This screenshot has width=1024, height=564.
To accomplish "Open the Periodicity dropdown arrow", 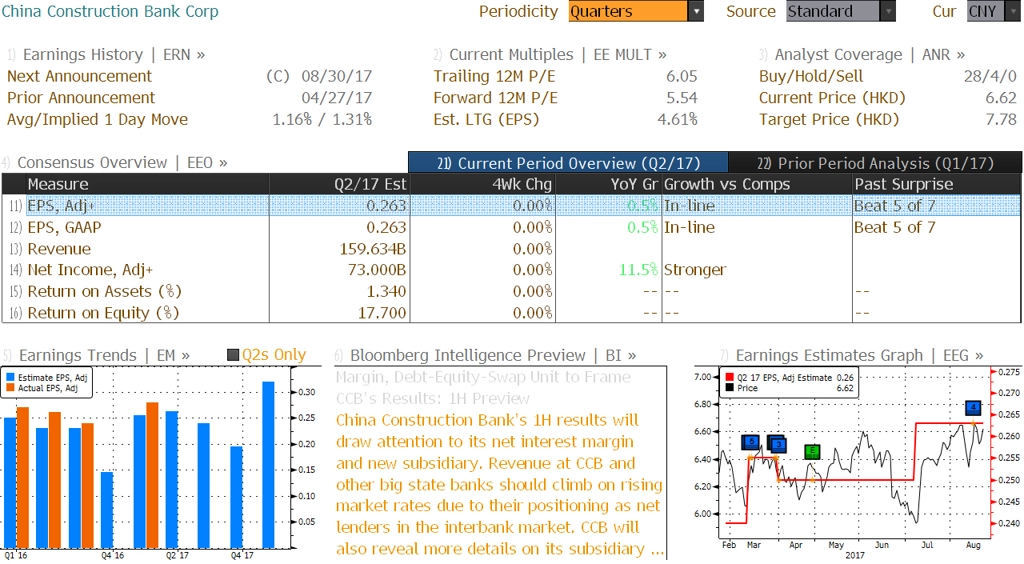I will pyautogui.click(x=696, y=11).
